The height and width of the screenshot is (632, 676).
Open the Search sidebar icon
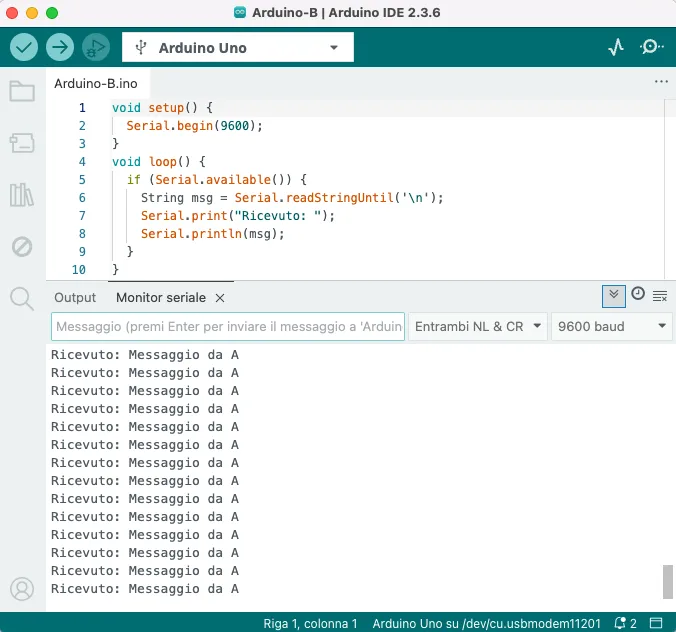(22, 298)
